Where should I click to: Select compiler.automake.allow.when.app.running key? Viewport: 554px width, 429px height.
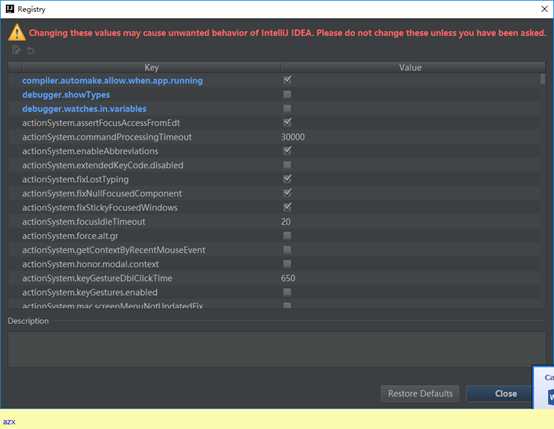(112, 81)
